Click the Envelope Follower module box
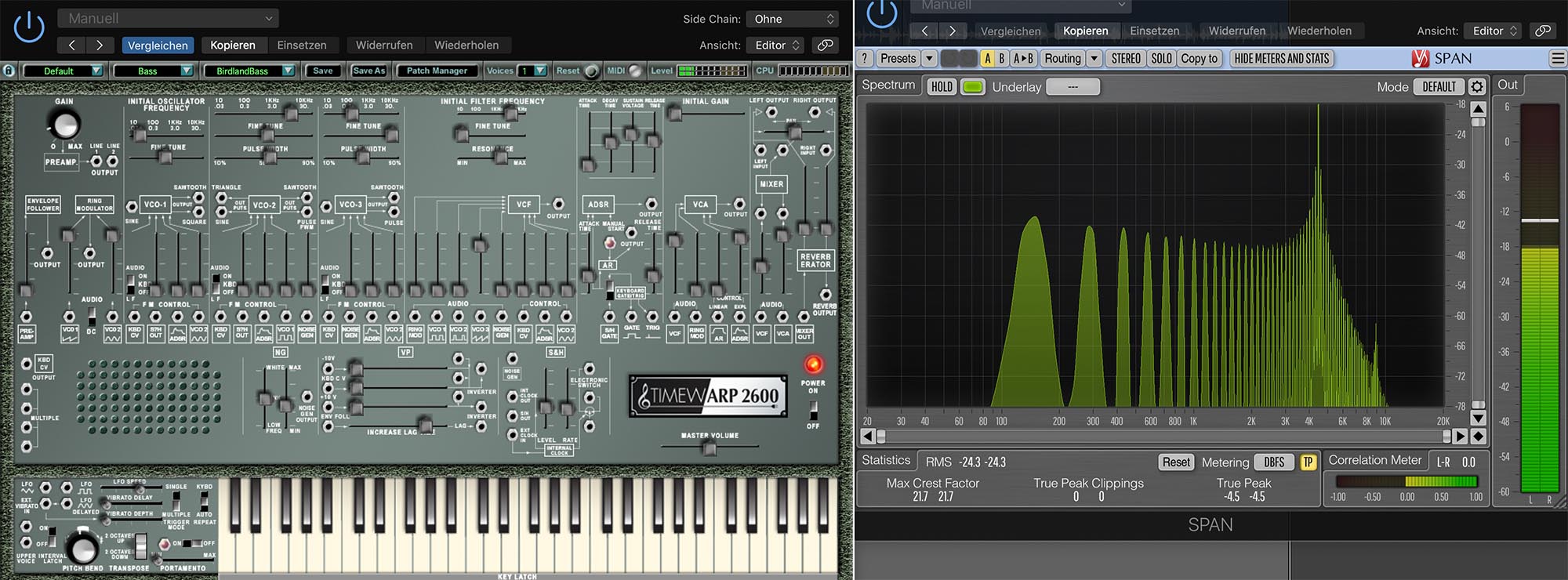 tap(43, 205)
